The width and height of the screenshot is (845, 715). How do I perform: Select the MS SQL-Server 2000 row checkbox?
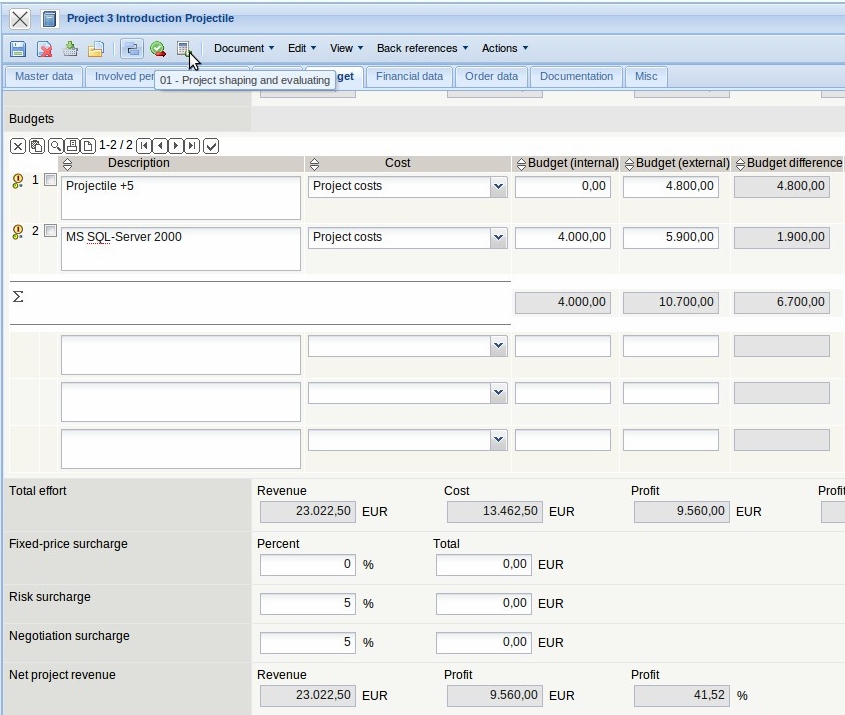[50, 231]
